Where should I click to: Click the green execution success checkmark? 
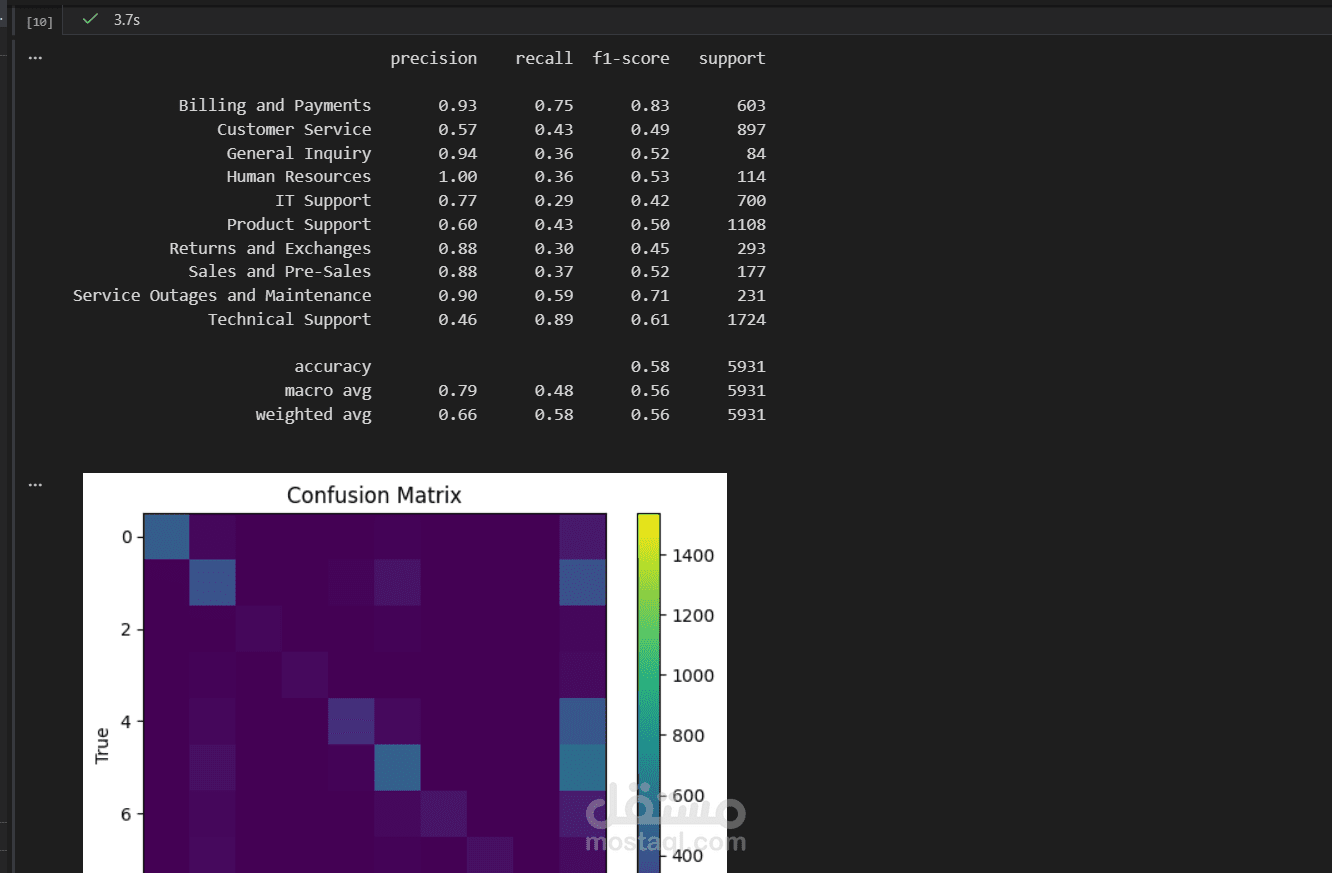click(91, 19)
